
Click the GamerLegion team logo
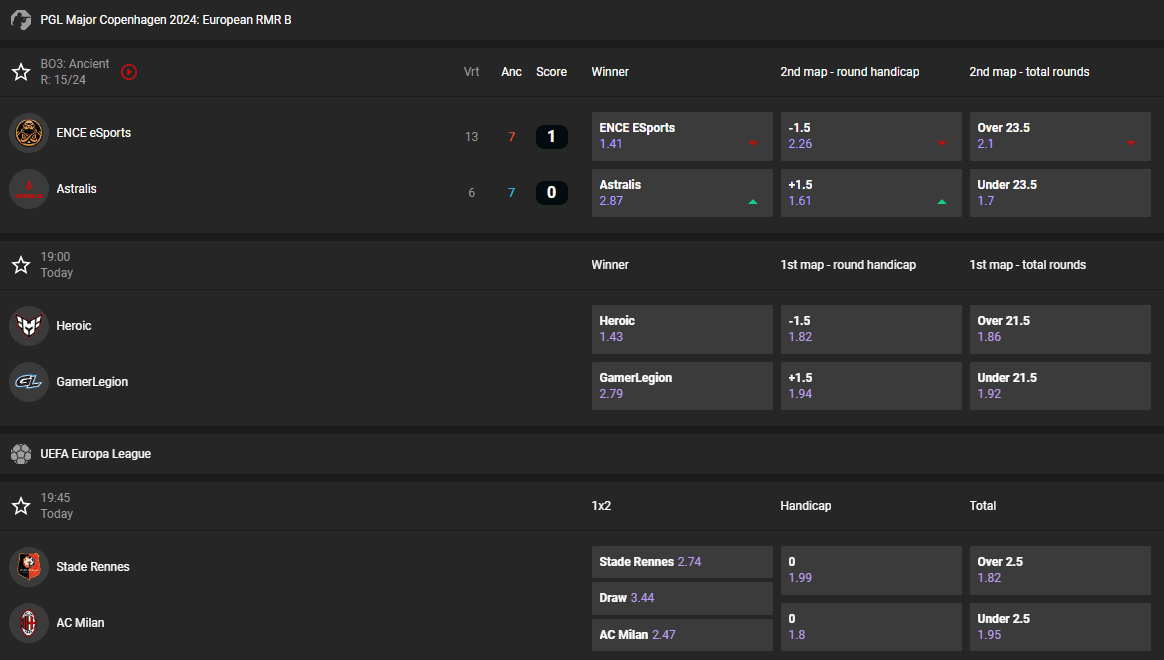pos(29,382)
